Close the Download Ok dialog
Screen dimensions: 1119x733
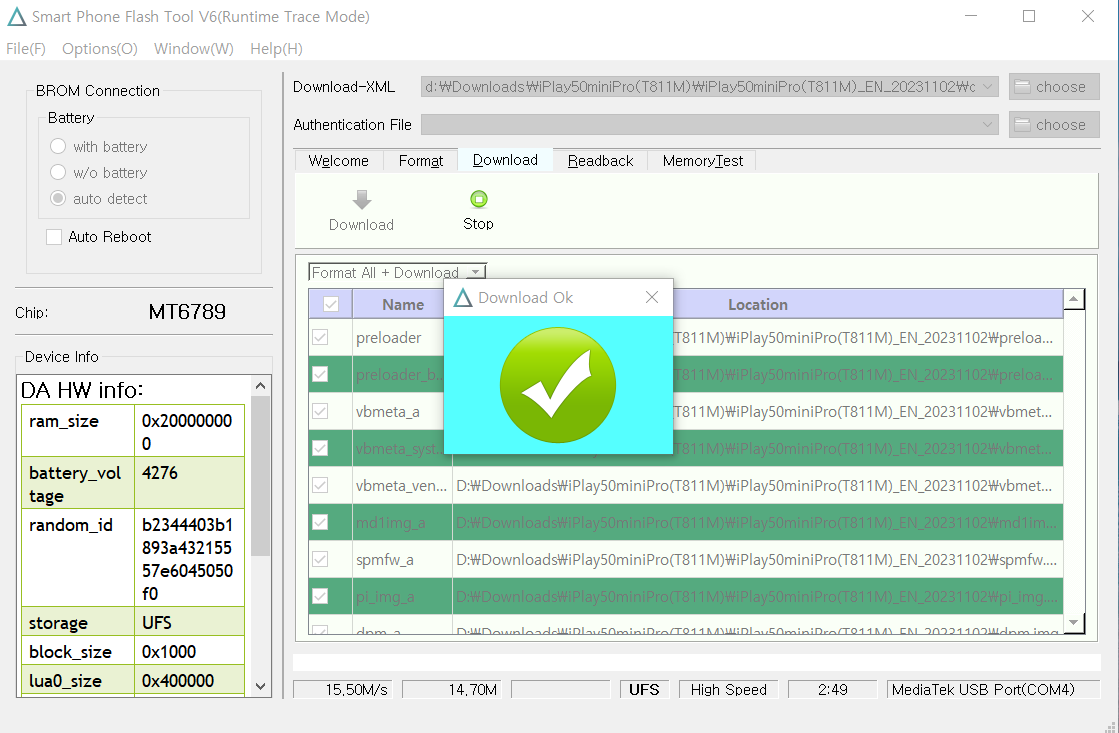[652, 298]
